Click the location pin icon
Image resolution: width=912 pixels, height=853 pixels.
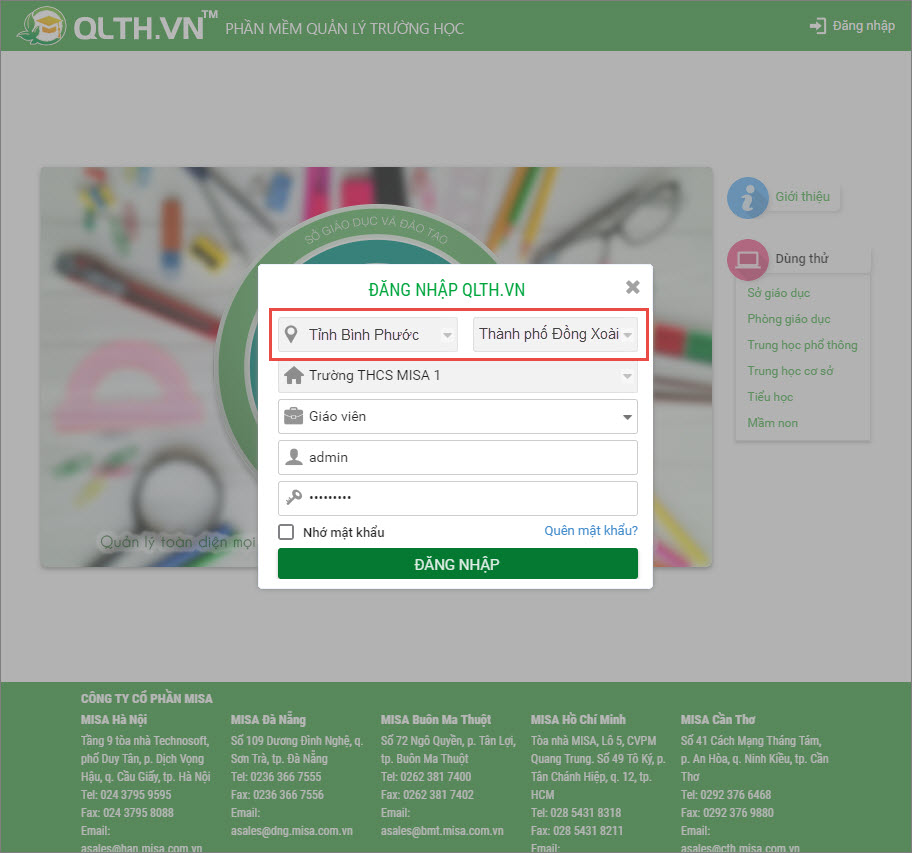[291, 334]
